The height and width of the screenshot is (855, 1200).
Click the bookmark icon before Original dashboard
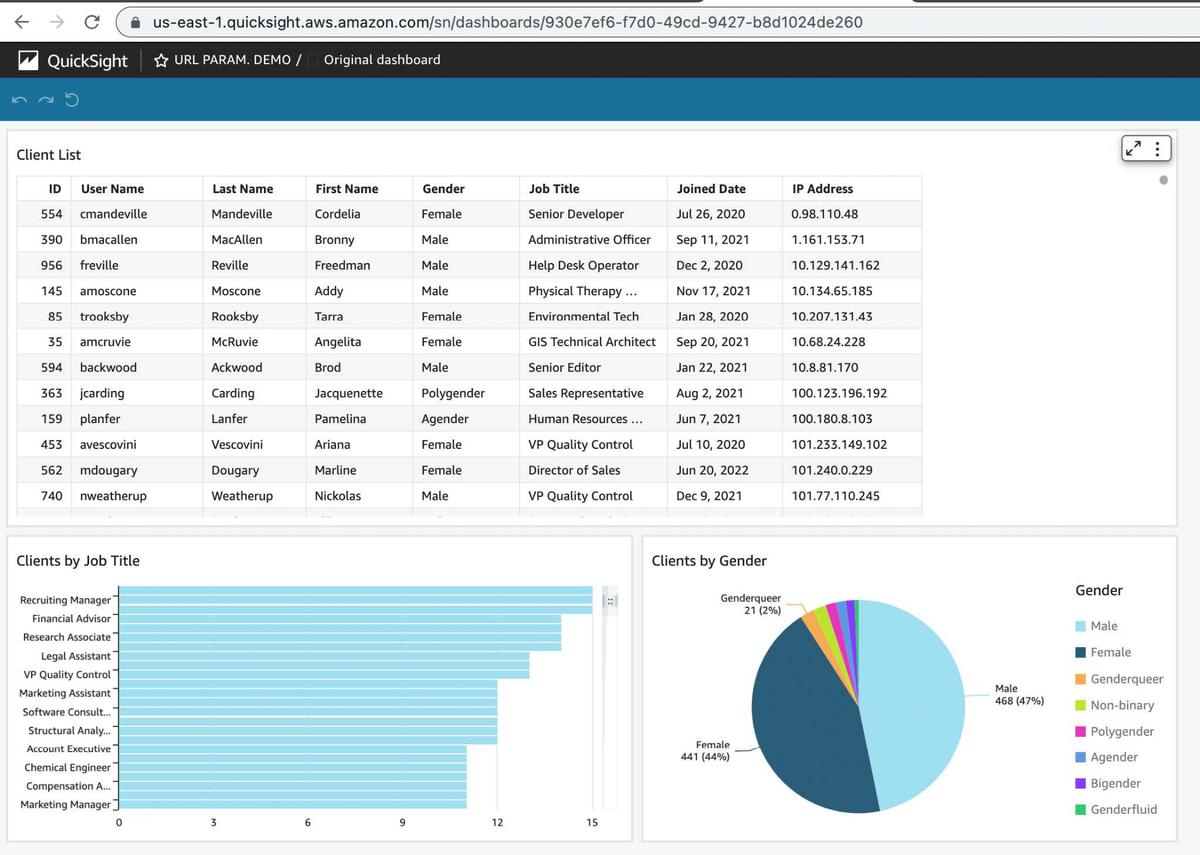tap(313, 60)
